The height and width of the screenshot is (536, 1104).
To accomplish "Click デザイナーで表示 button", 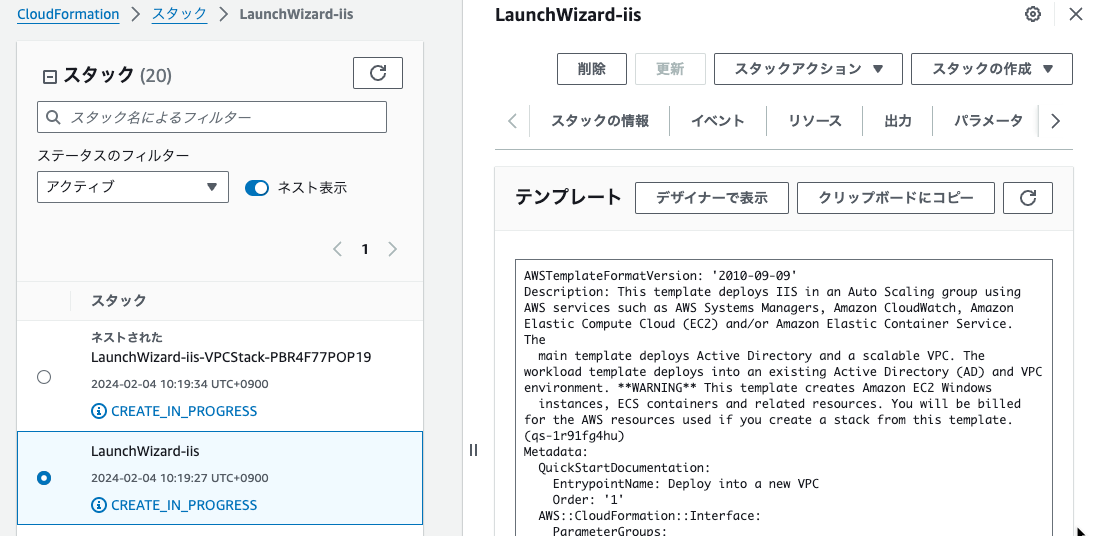I will 712,198.
